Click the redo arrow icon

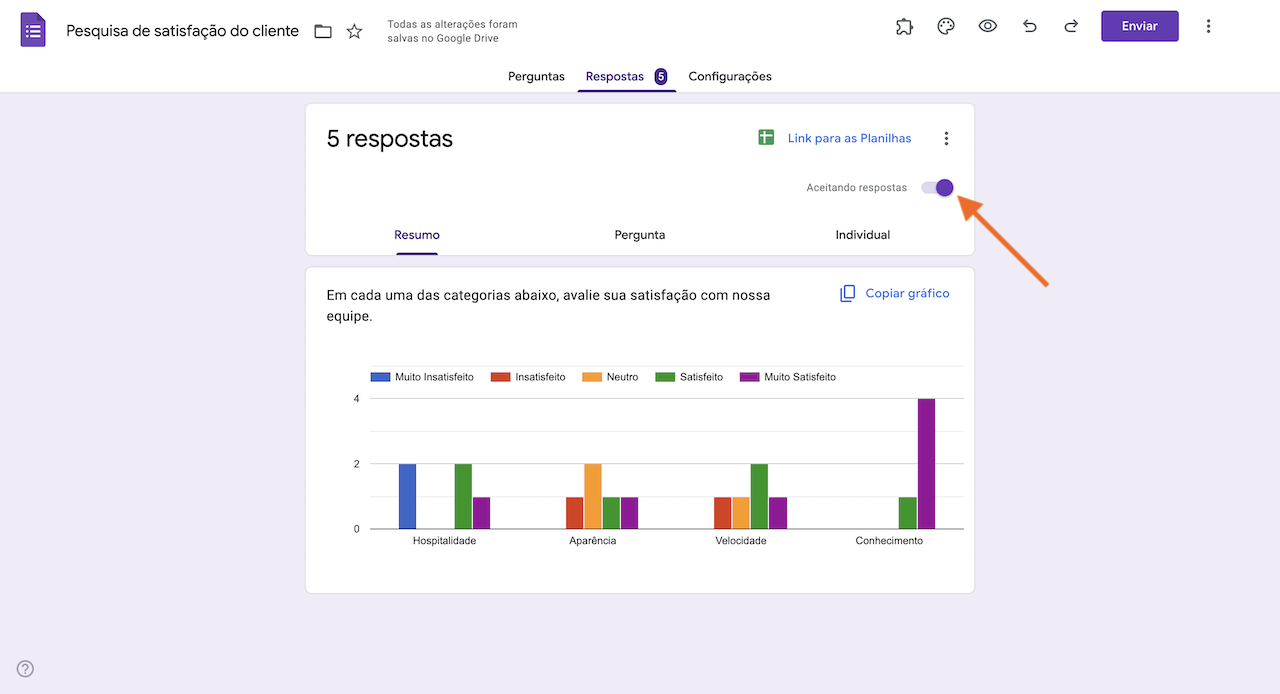(1070, 26)
